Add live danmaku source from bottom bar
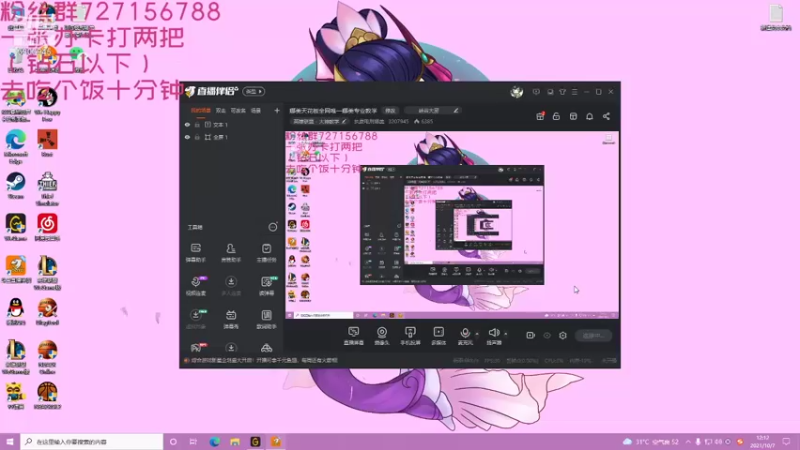 coord(354,336)
